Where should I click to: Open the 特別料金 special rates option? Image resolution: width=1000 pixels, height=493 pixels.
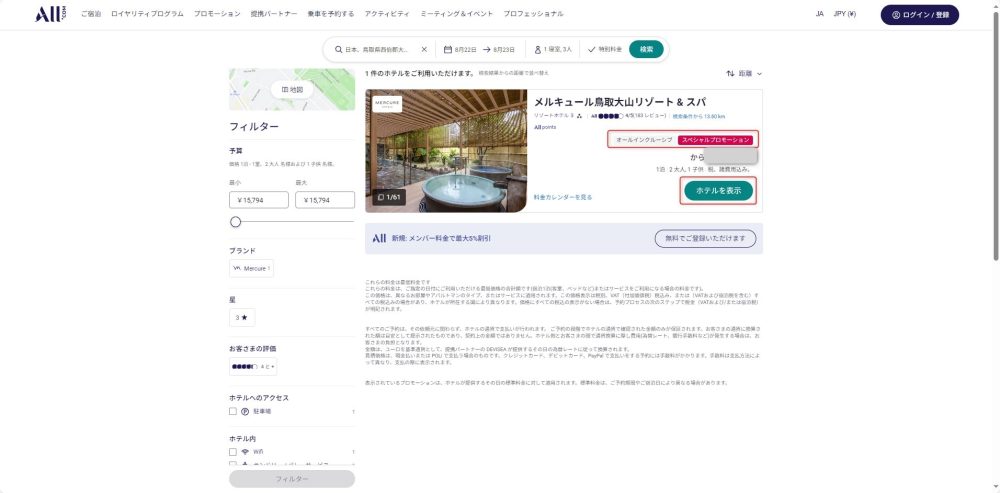click(610, 49)
